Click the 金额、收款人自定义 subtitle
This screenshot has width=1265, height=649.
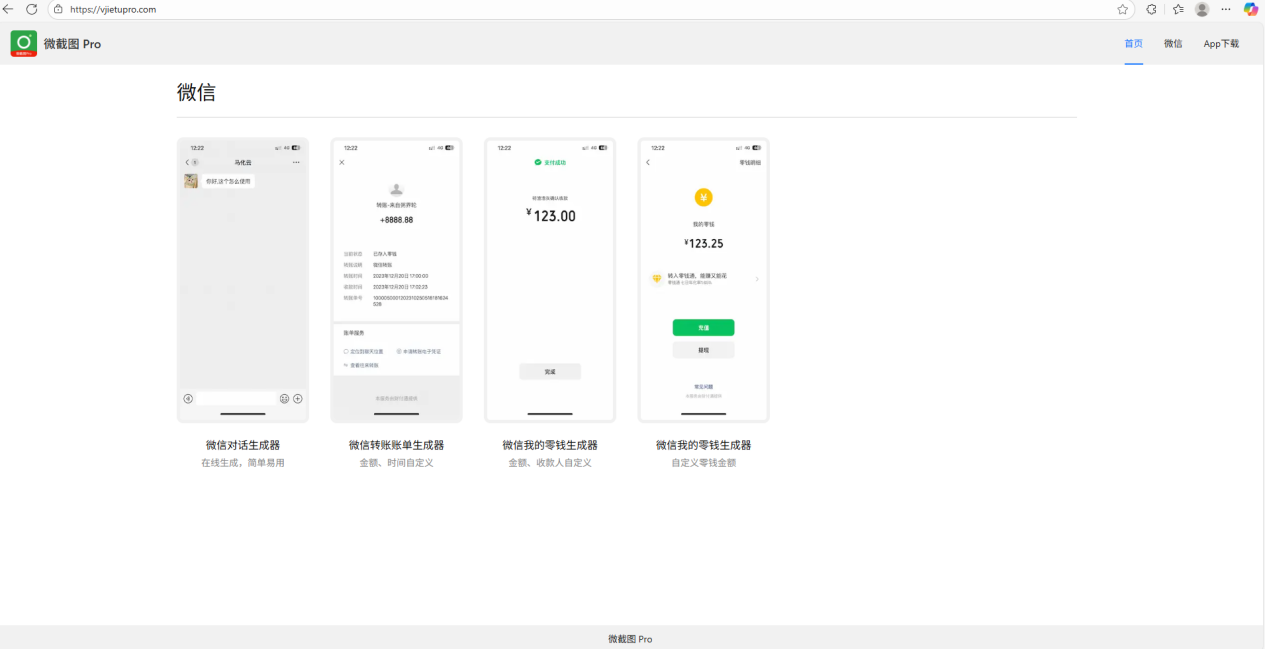pyautogui.click(x=550, y=463)
